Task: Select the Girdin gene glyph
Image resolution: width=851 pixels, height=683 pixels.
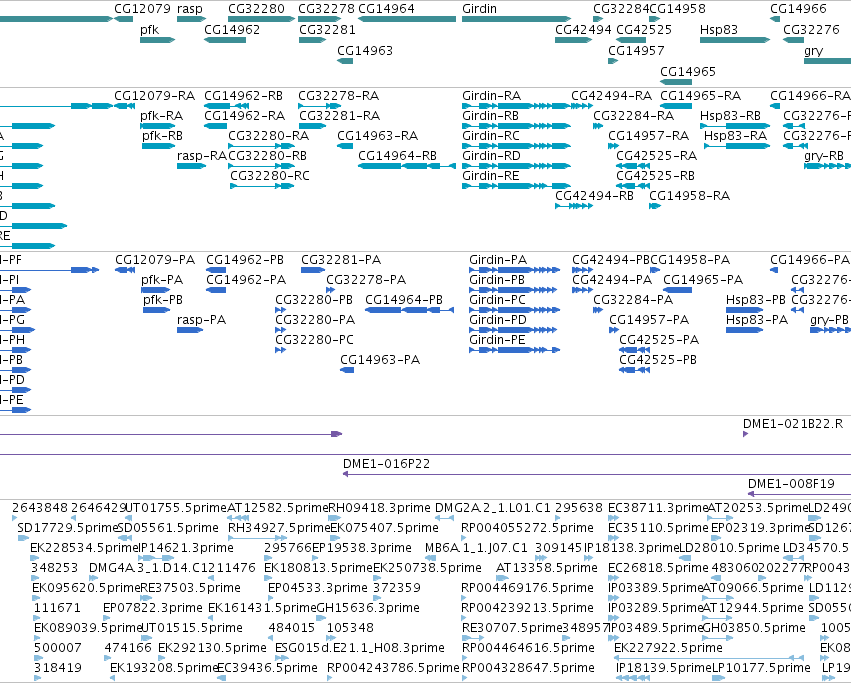Action: click(x=516, y=19)
